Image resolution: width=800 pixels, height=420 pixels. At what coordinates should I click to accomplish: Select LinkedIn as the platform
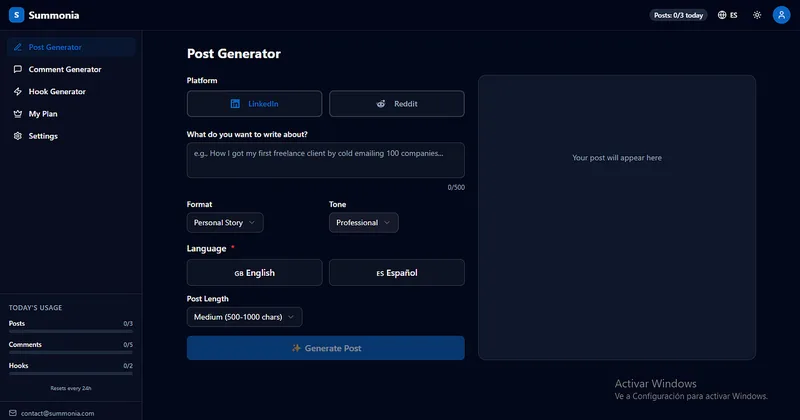coord(255,104)
